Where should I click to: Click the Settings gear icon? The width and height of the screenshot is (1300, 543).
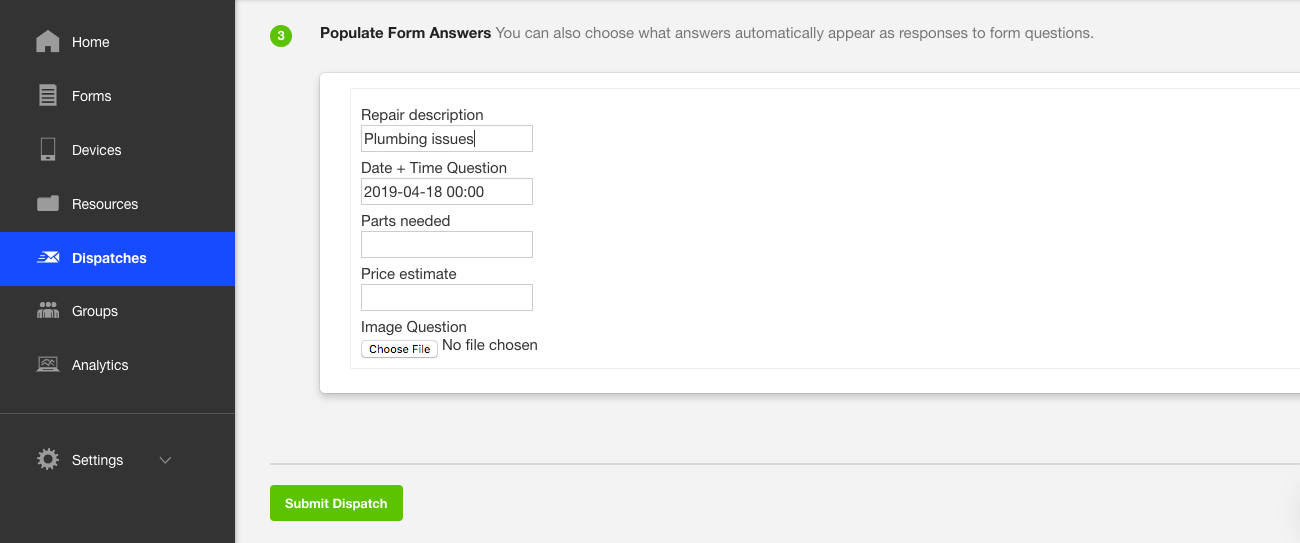(47, 460)
